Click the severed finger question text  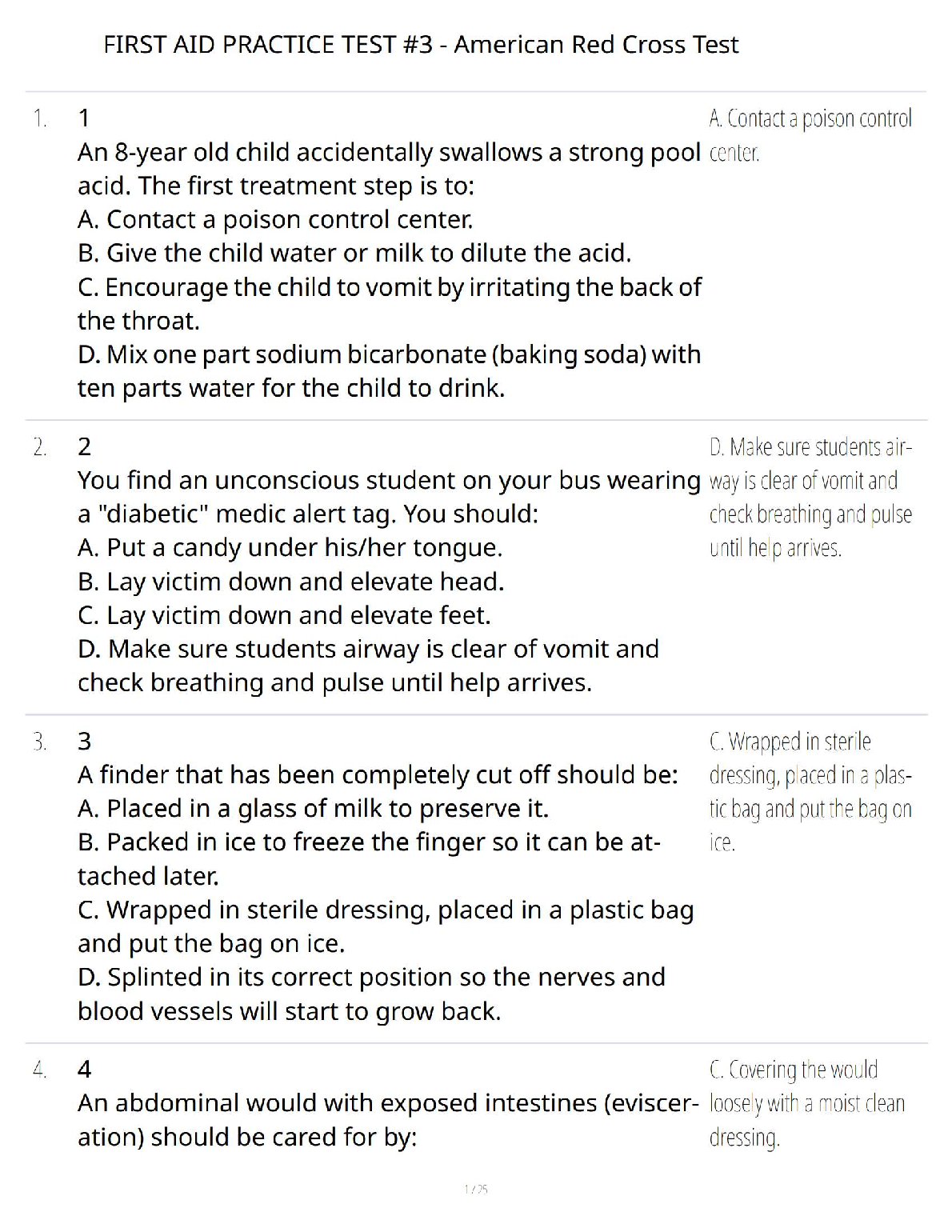[378, 774]
